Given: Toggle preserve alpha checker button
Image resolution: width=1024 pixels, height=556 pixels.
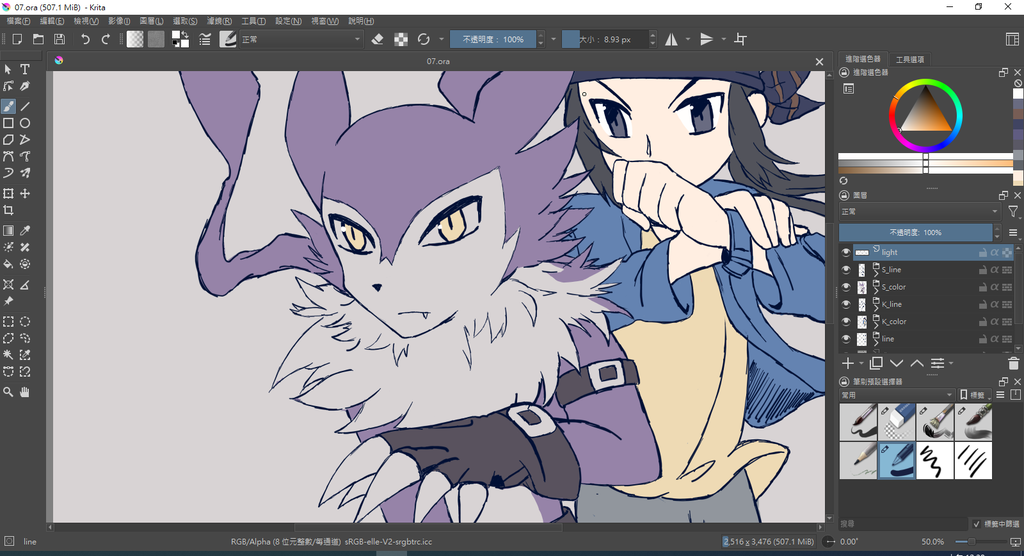Looking at the screenshot, I should [401, 39].
